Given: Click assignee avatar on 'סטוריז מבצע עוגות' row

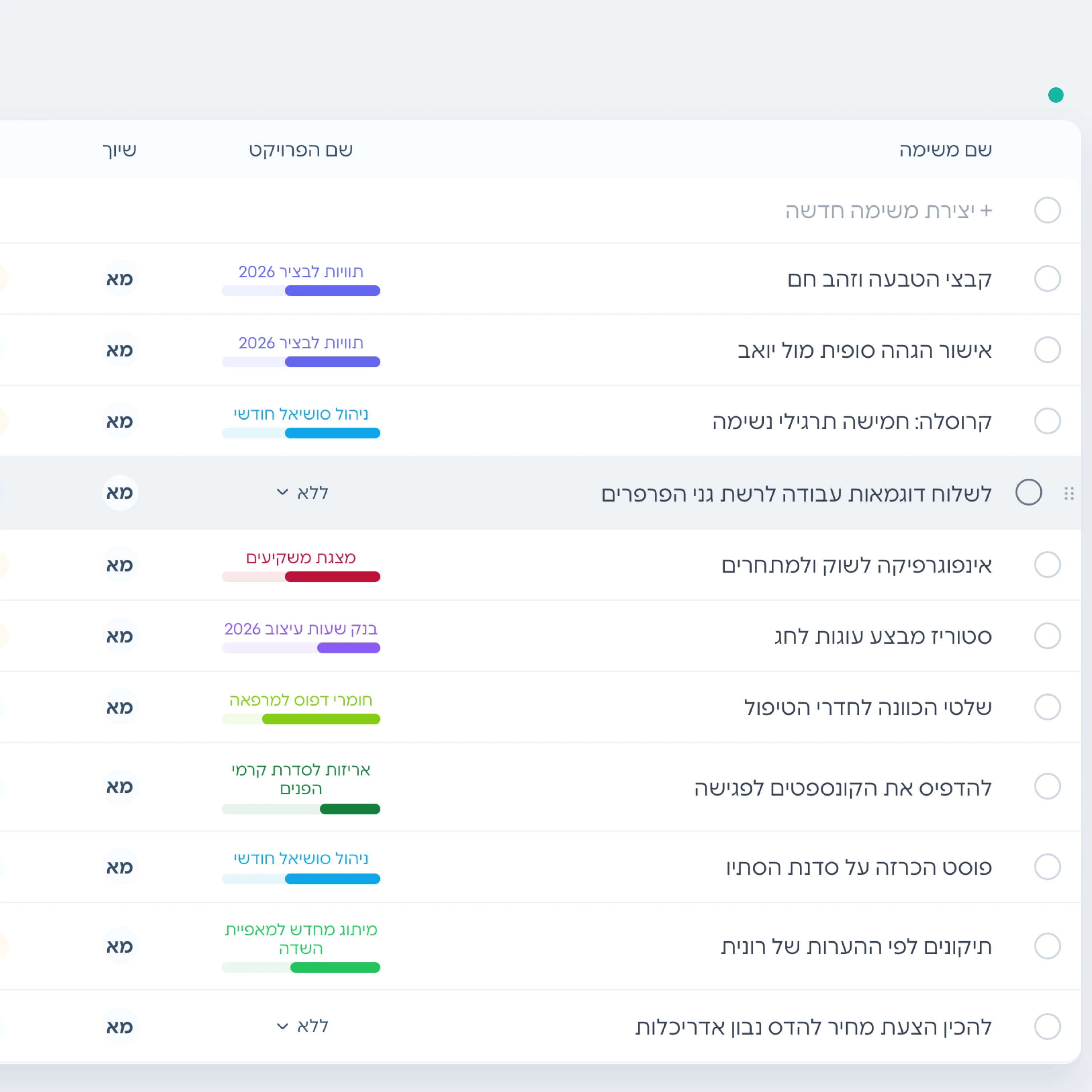Looking at the screenshot, I should pos(120,636).
